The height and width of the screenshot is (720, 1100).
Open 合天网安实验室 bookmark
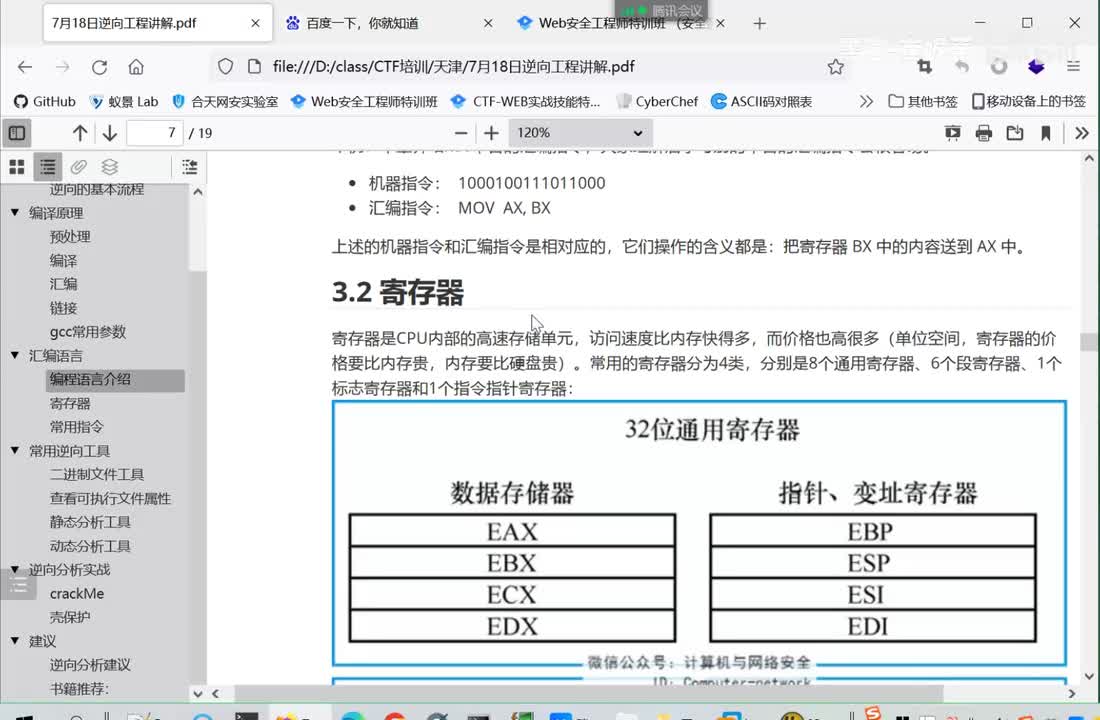coord(225,102)
